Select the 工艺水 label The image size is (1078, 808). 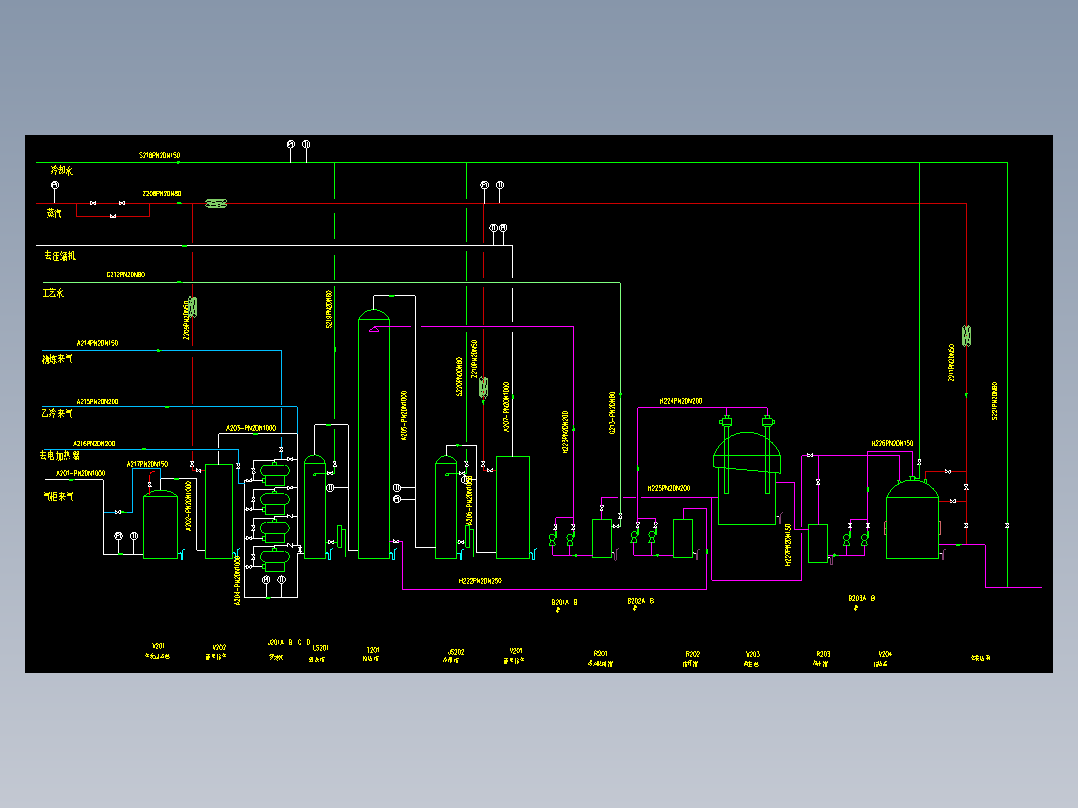[54, 293]
